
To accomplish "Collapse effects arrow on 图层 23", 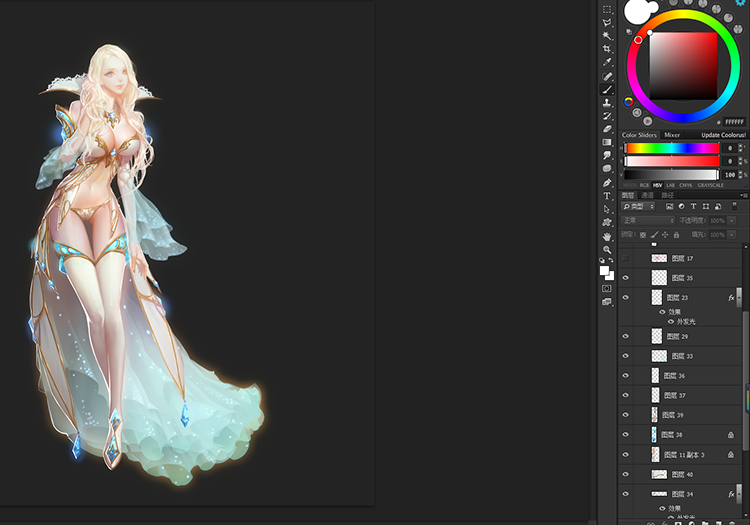I will [739, 297].
